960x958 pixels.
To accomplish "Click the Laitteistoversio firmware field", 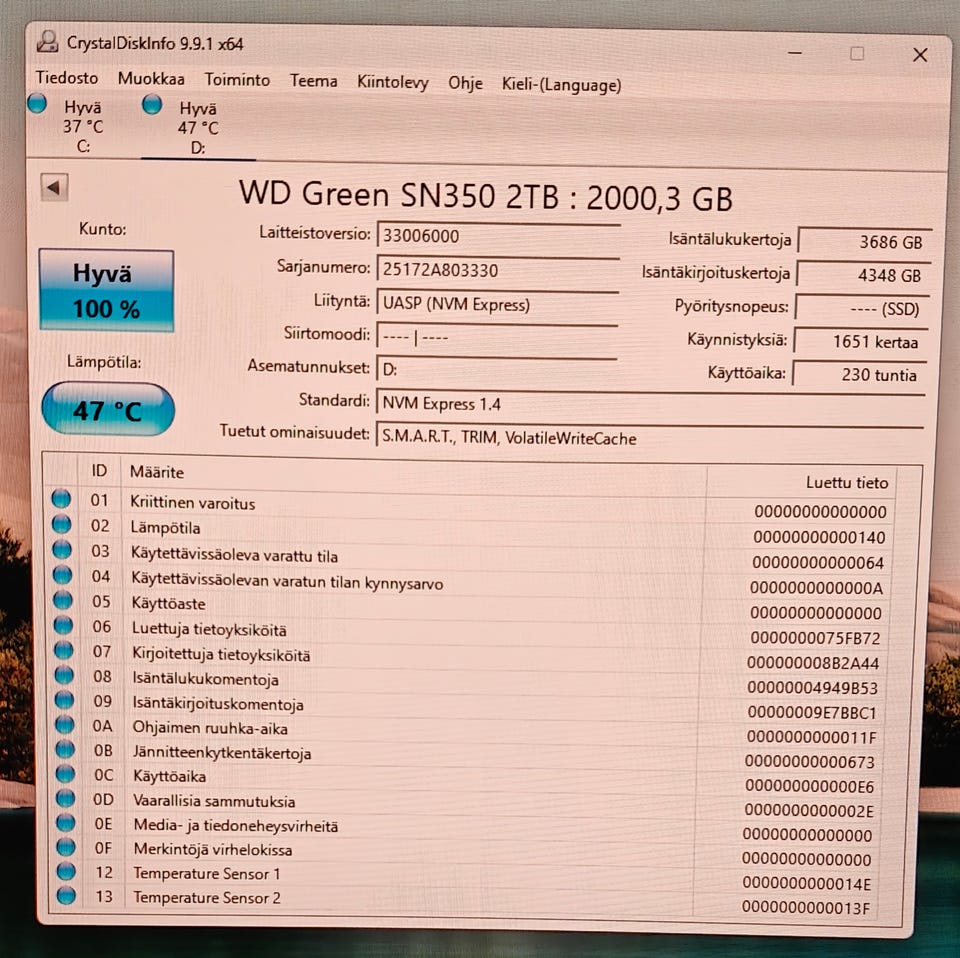I will coord(498,236).
